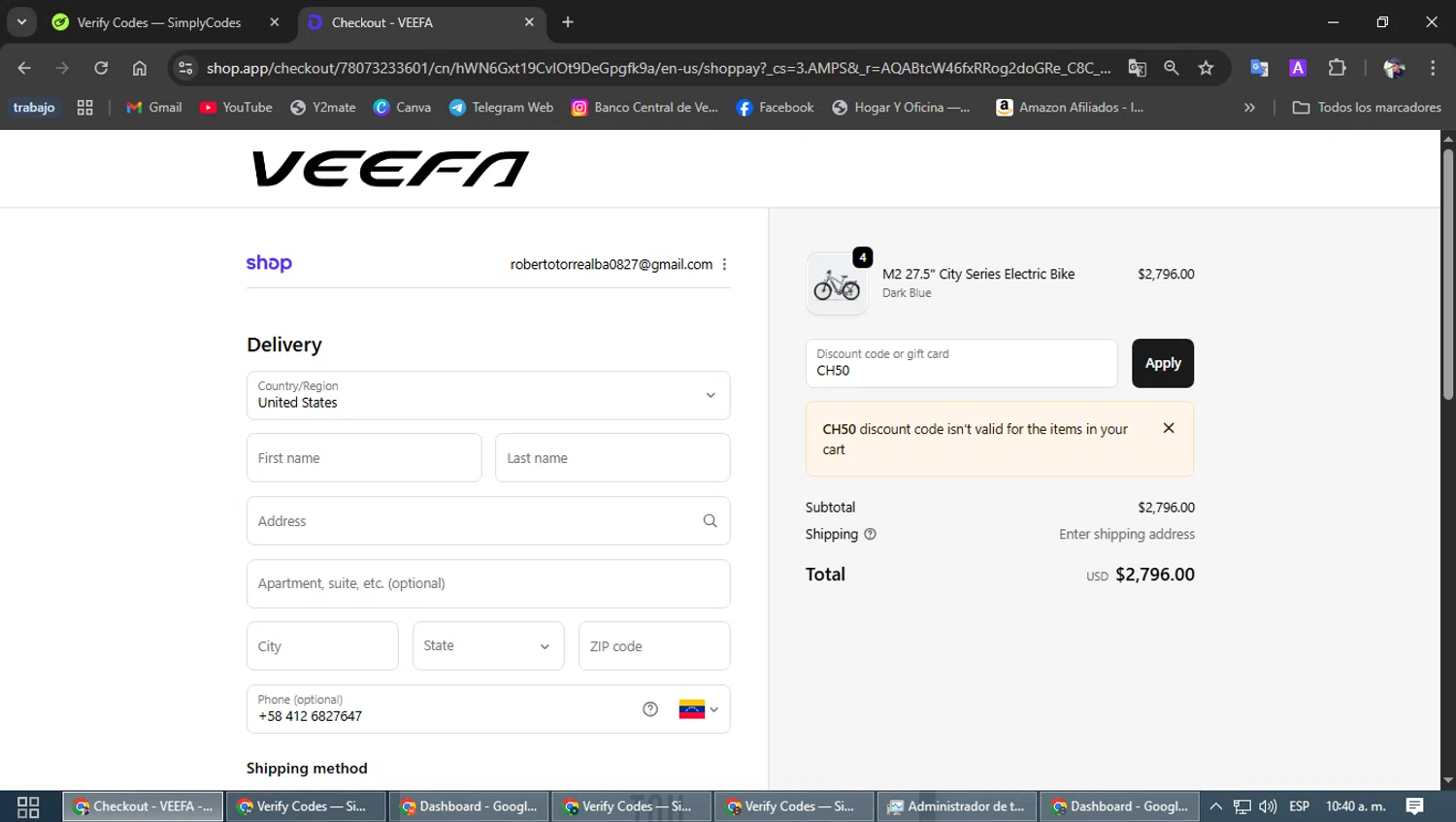View site information icon in address bar
Image resolution: width=1456 pixels, height=822 pixels.
pos(185,68)
